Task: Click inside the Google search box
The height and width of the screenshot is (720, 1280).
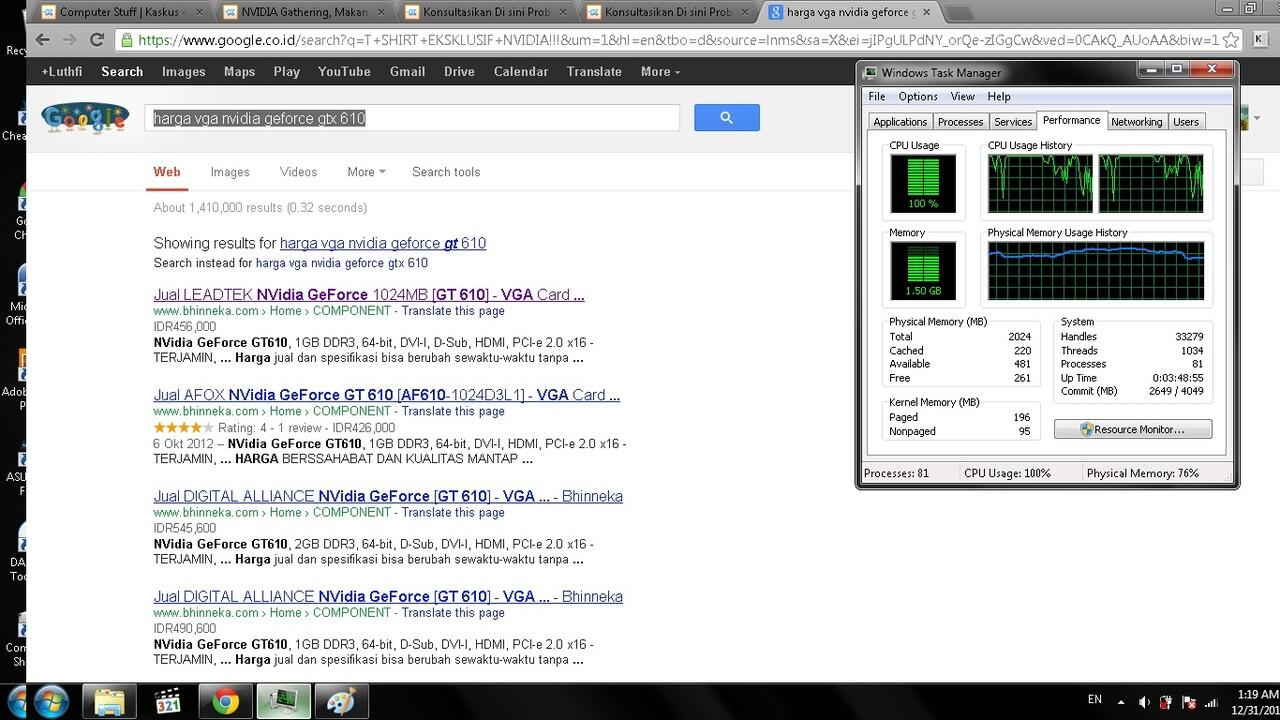Action: coord(412,118)
